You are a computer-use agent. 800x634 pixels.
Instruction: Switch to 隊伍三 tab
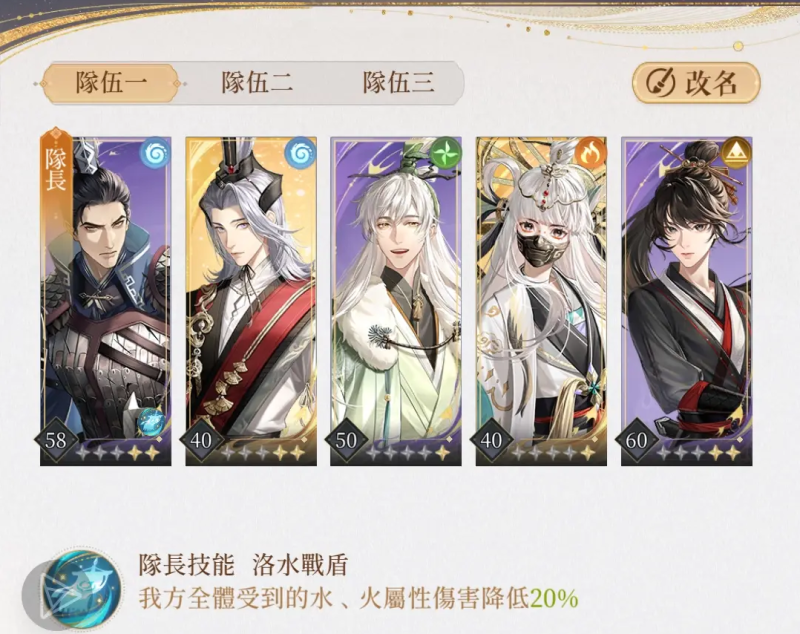[x=399, y=83]
